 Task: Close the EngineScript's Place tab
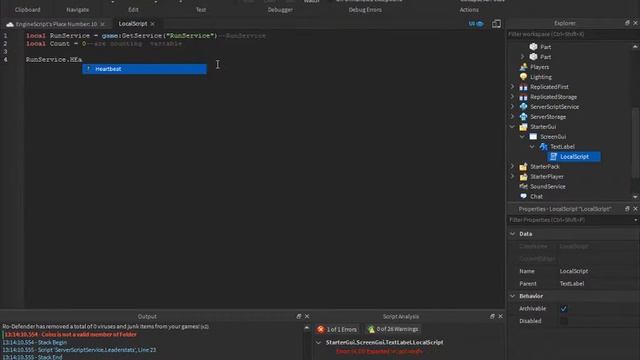click(102, 24)
